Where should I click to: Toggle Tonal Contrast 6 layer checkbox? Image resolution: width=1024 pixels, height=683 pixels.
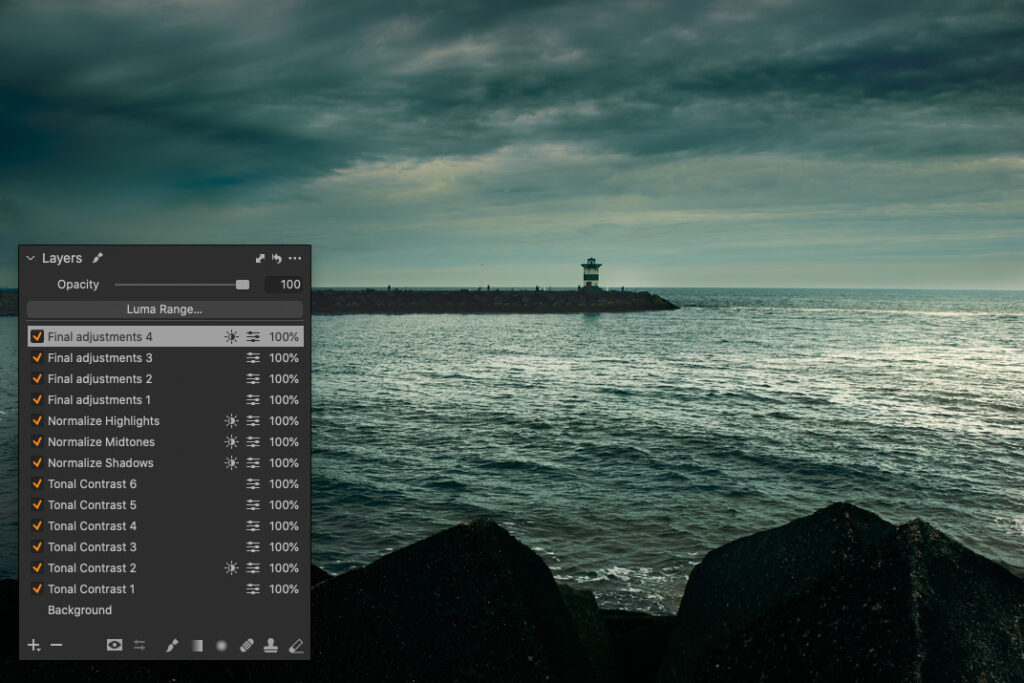tap(37, 484)
